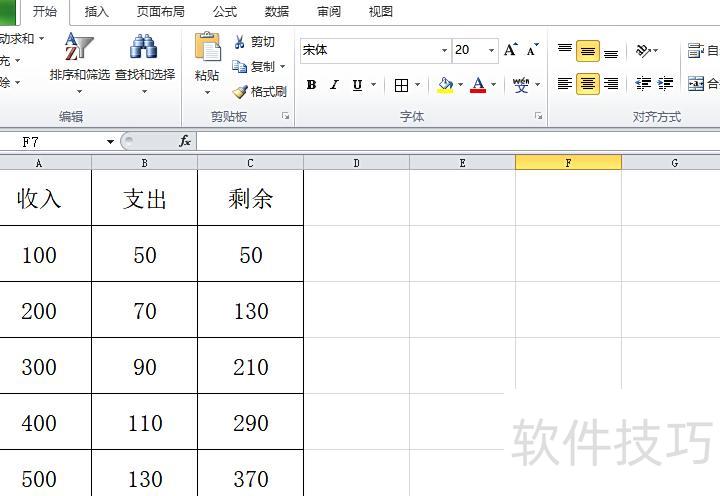Expand the underline style arrow
Image resolution: width=720 pixels, height=496 pixels.
[373, 85]
